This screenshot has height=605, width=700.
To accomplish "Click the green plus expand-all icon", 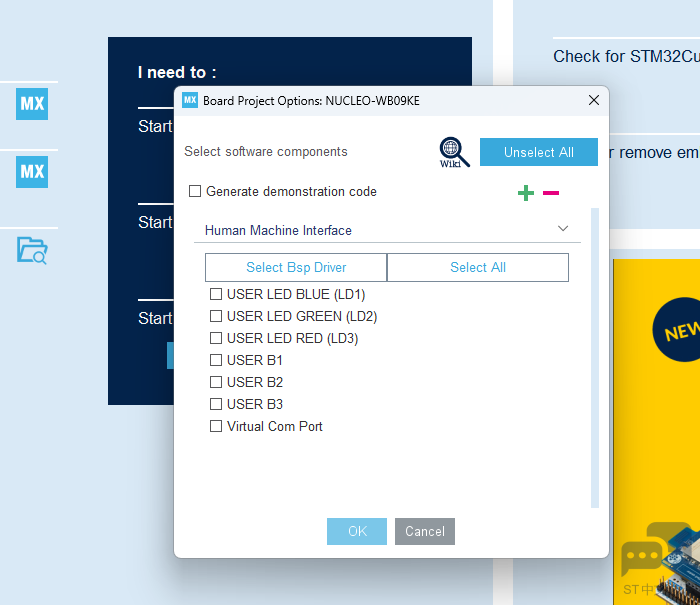I will click(526, 193).
